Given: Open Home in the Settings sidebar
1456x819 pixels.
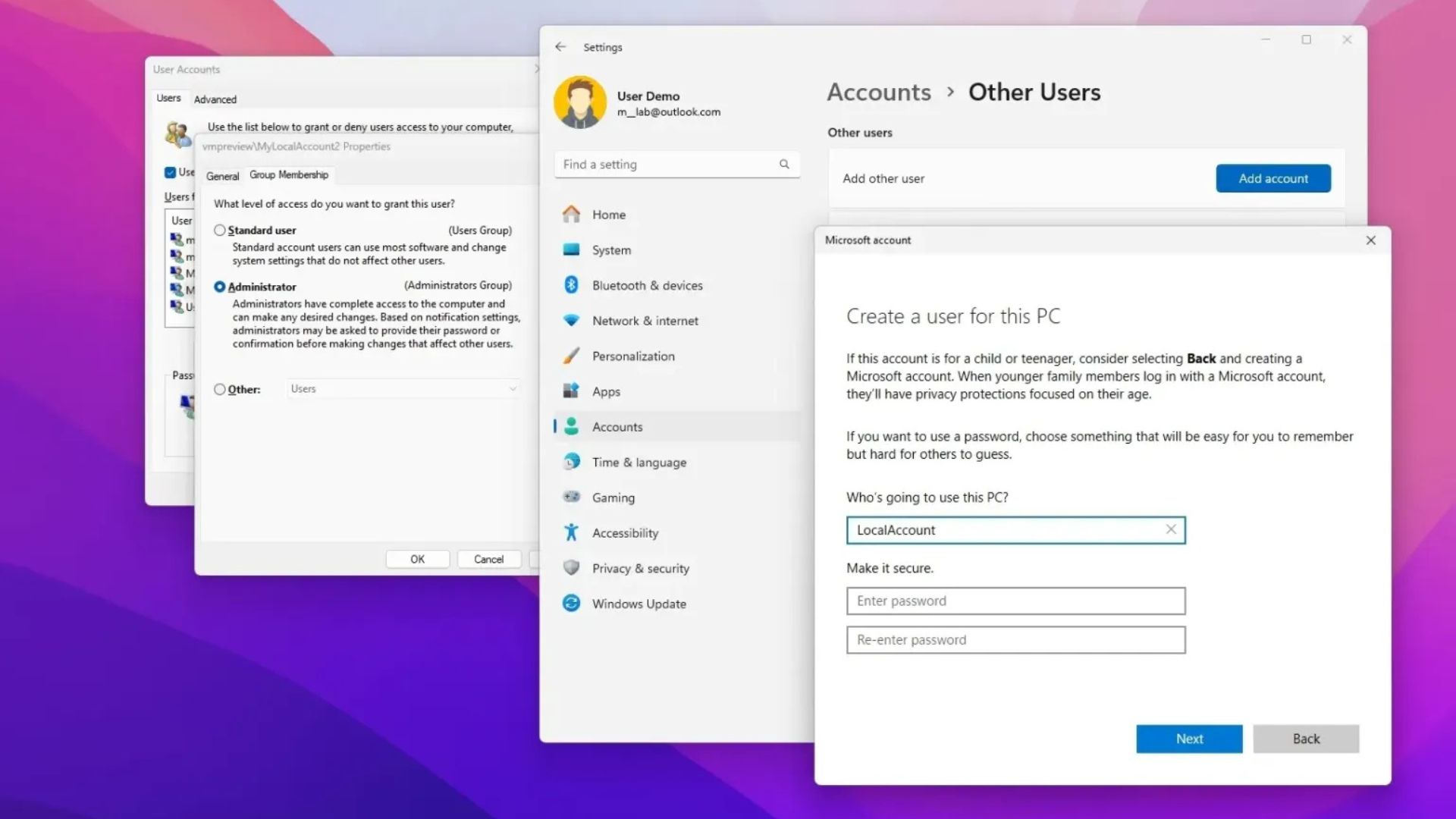Looking at the screenshot, I should coord(607,215).
